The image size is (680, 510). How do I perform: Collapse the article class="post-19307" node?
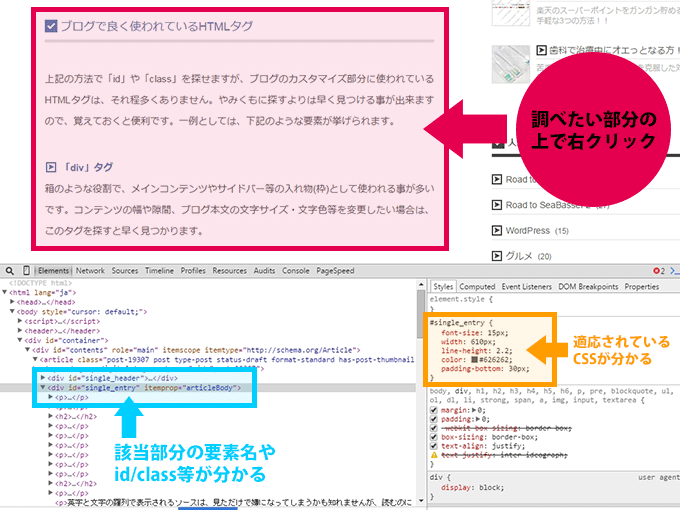coord(35,359)
